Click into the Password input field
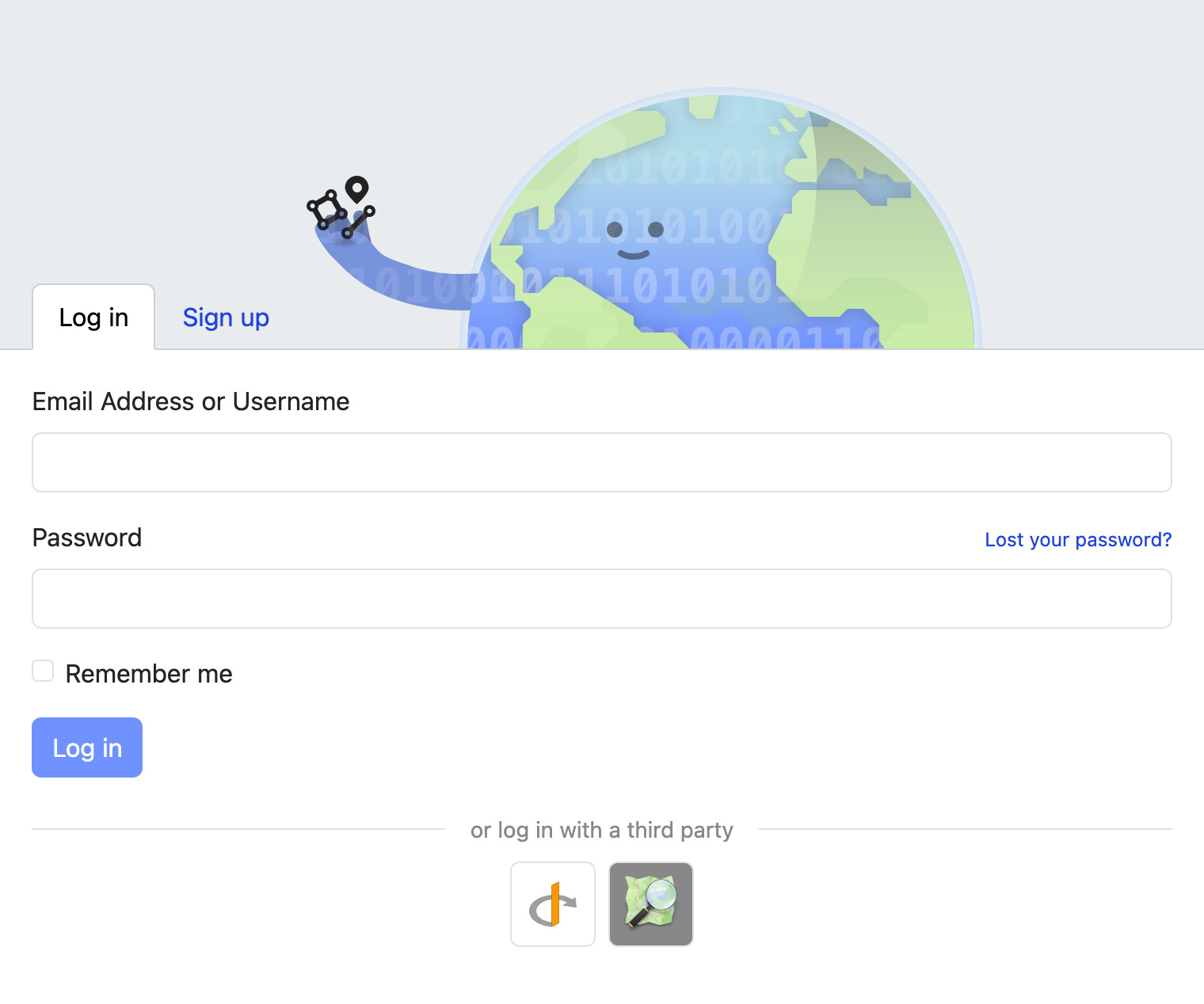The image size is (1204, 1004). tap(602, 599)
